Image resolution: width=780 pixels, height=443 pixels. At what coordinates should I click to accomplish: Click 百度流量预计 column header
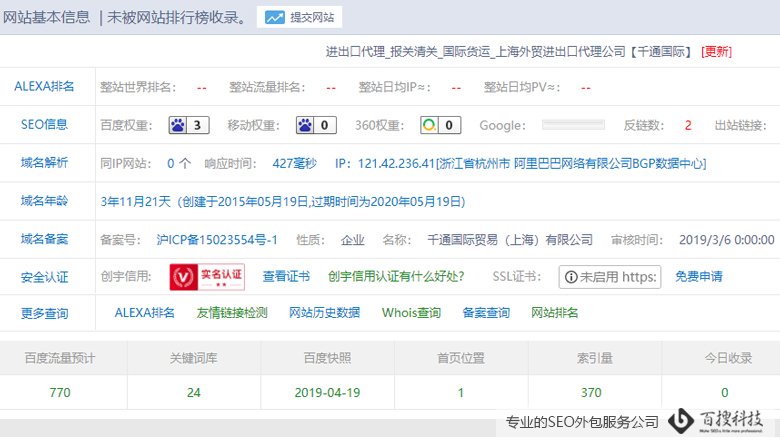[x=60, y=358]
